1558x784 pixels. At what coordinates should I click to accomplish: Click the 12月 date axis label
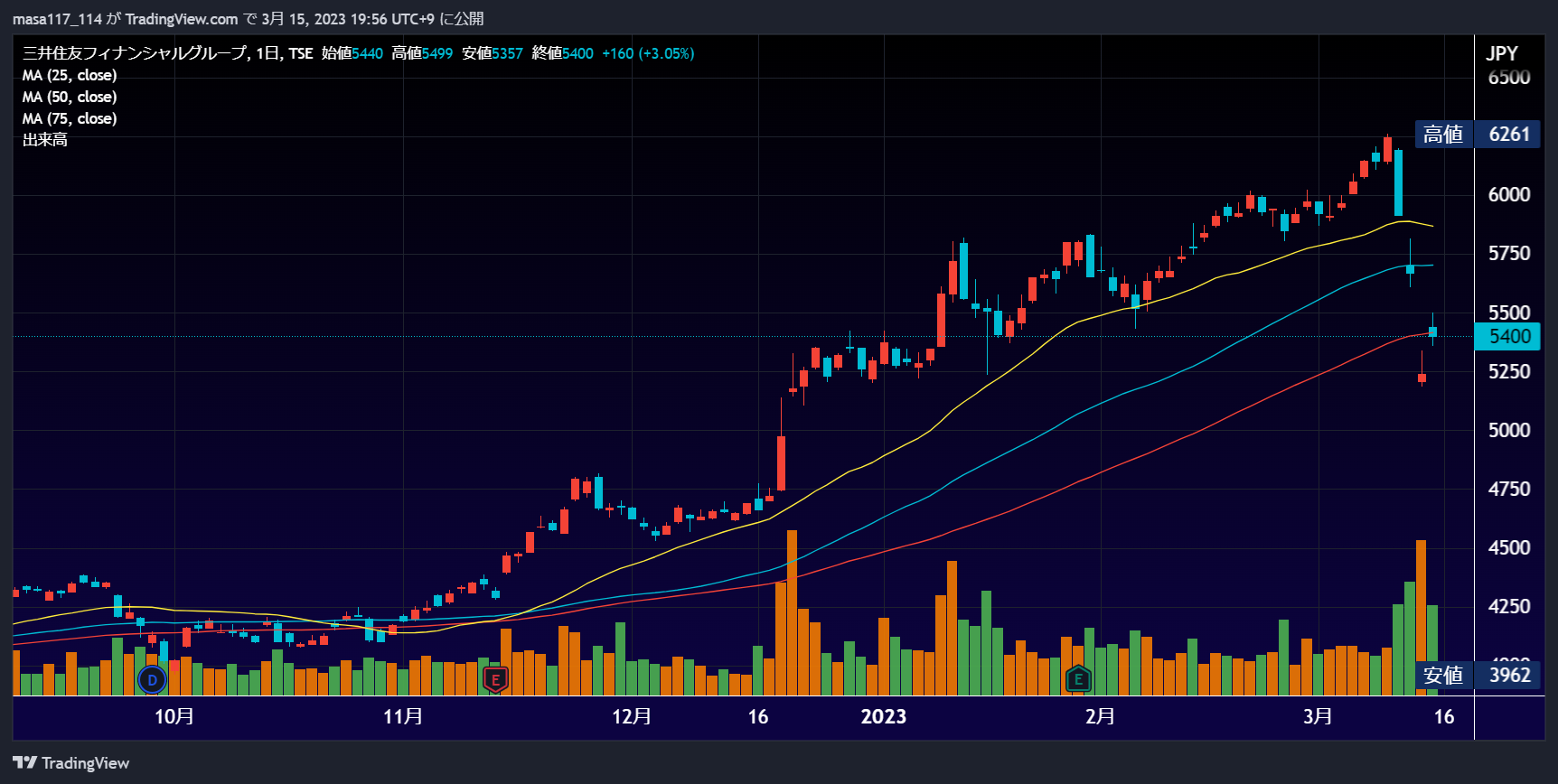tap(632, 716)
